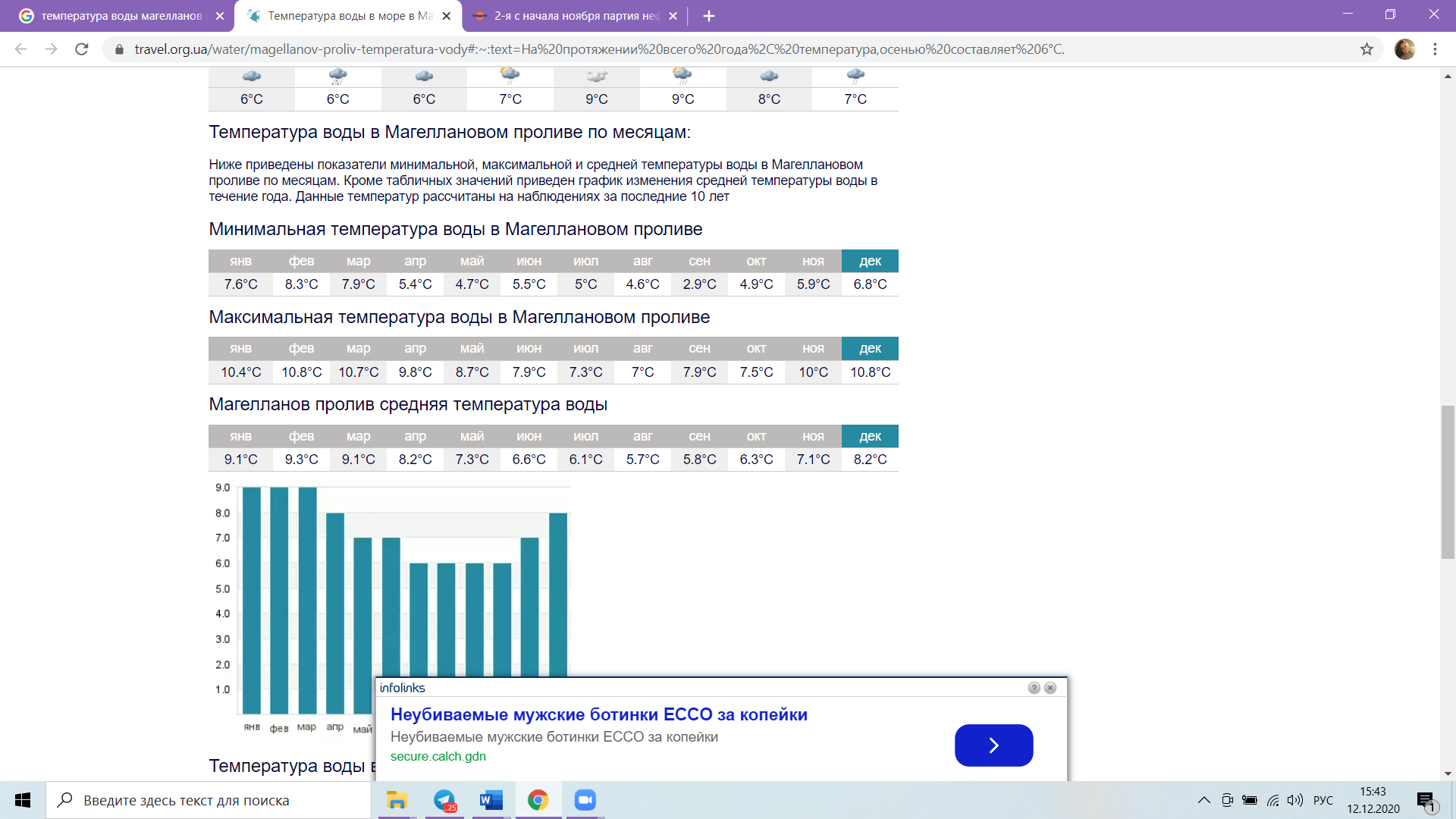The width and height of the screenshot is (1456, 819).
Task: Click the blue arrow button in the ad
Action: (x=993, y=745)
